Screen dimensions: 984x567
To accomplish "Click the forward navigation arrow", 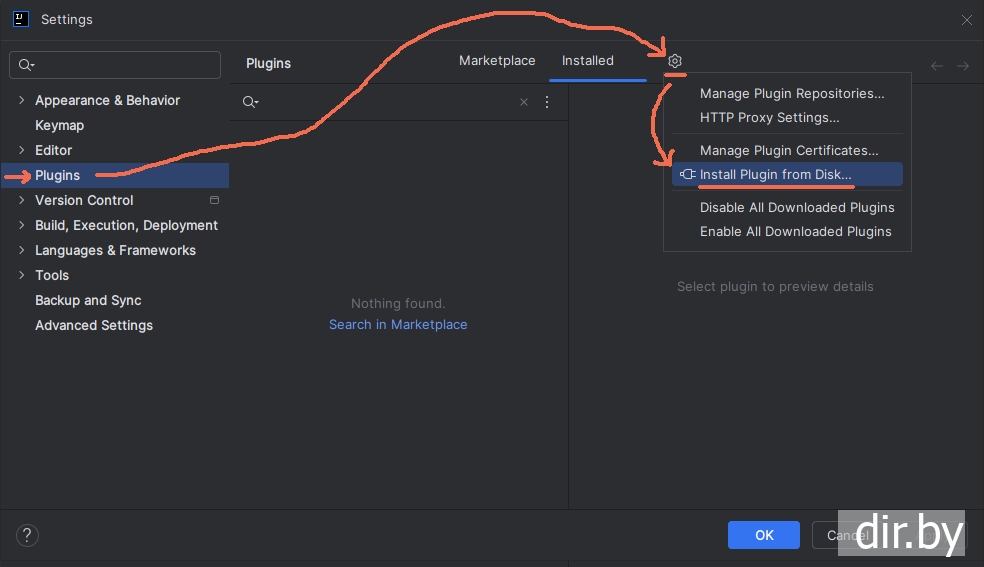I will pos(963,66).
